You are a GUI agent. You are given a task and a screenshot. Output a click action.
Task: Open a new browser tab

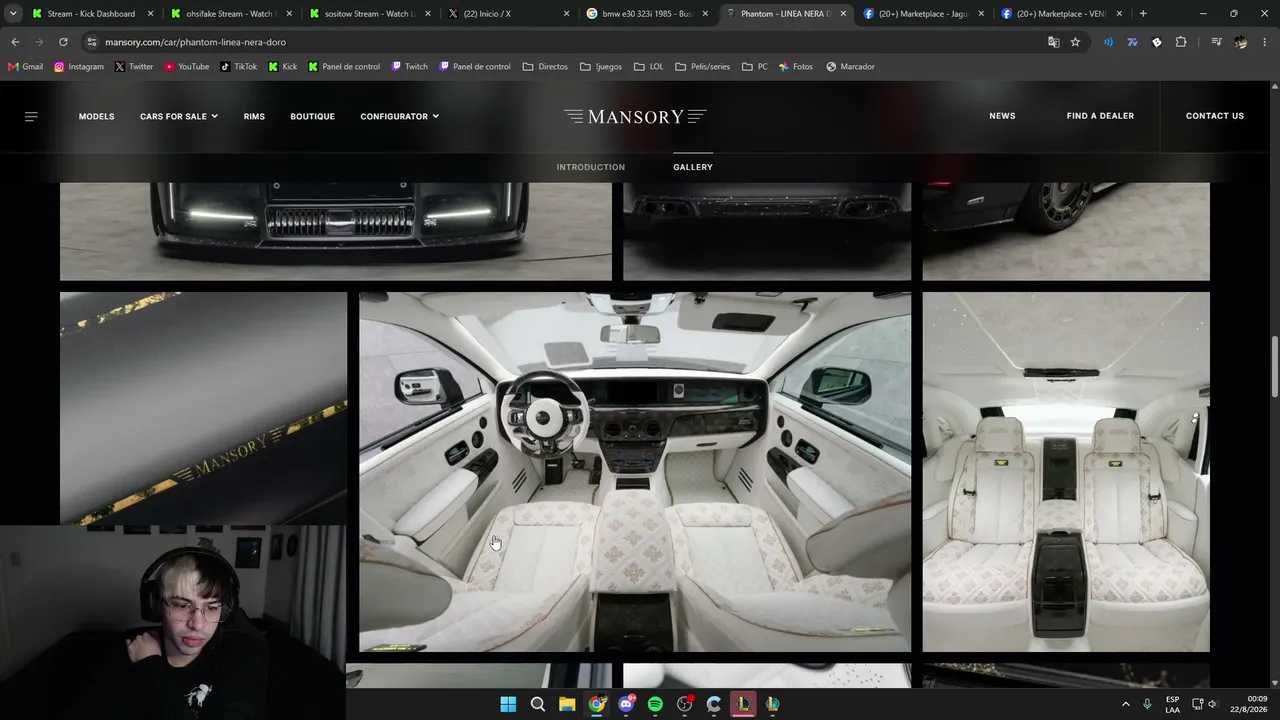(1143, 14)
